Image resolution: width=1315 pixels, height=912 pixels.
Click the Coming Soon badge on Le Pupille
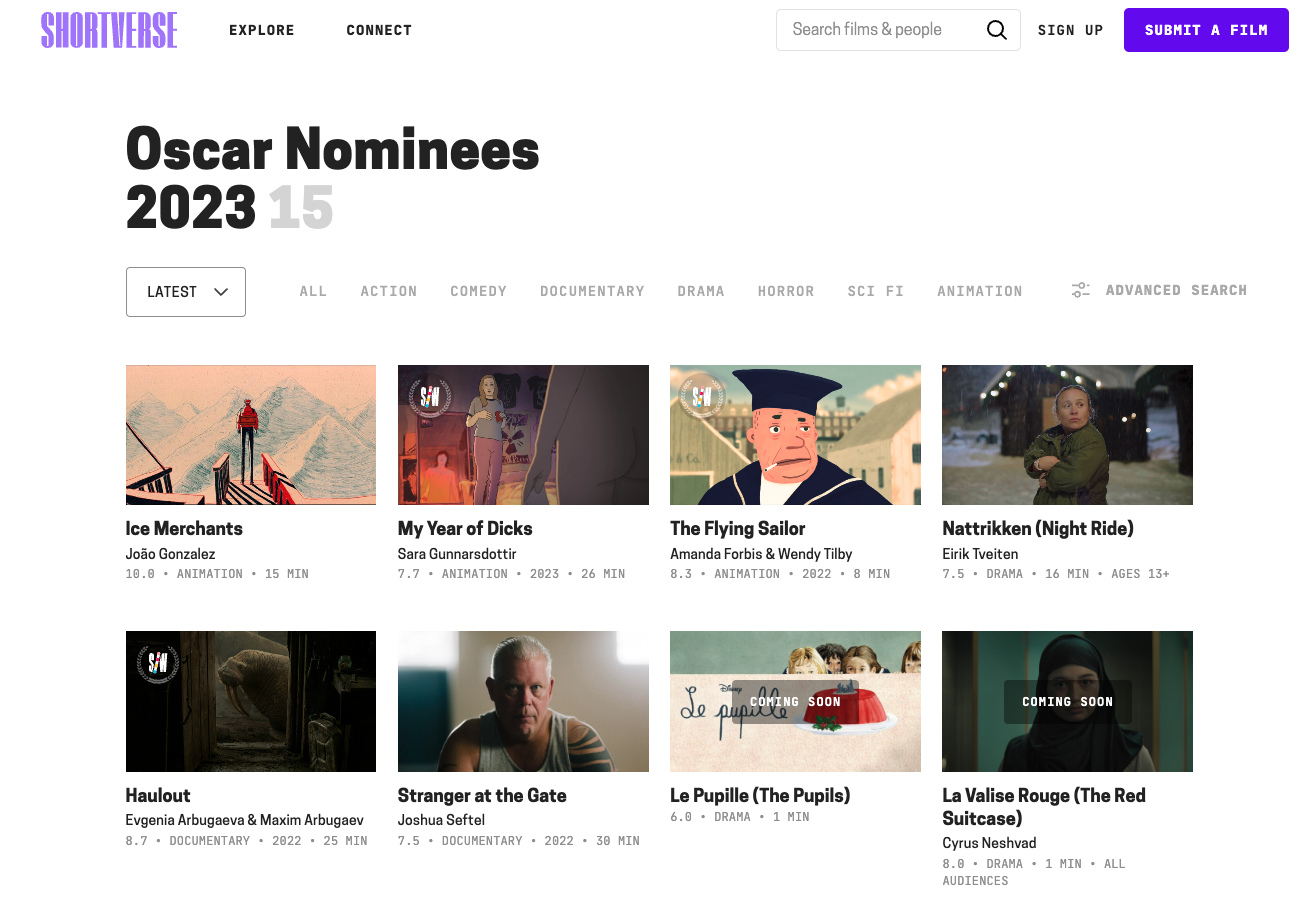[795, 701]
